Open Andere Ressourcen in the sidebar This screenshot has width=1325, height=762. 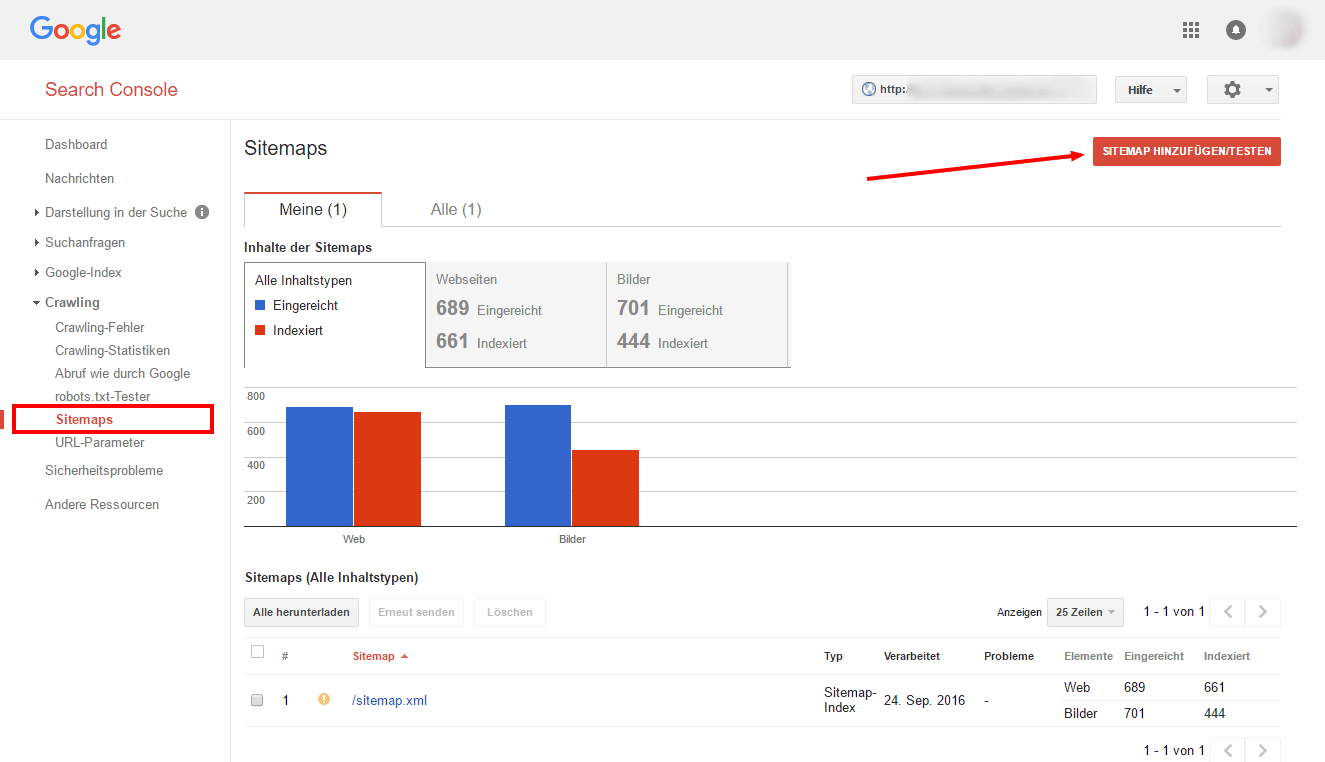[102, 504]
